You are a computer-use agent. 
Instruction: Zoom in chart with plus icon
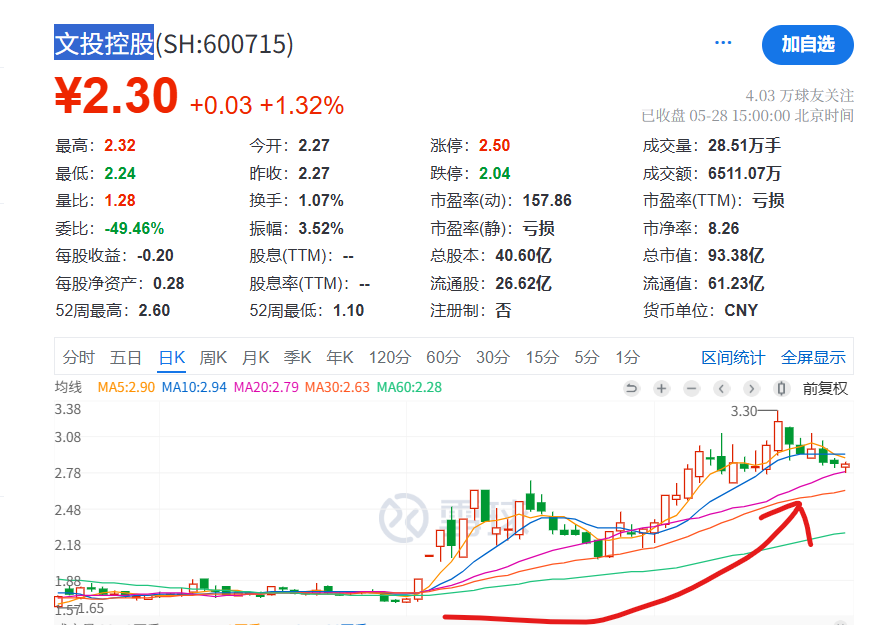(661, 388)
